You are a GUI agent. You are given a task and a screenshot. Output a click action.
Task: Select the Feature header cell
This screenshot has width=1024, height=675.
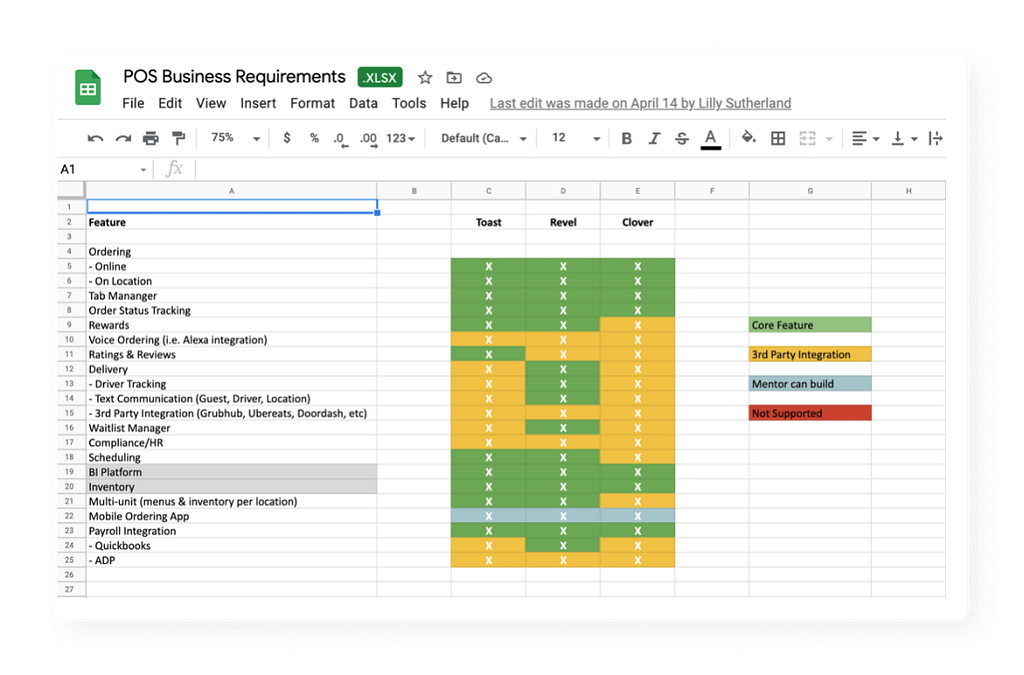(x=231, y=222)
